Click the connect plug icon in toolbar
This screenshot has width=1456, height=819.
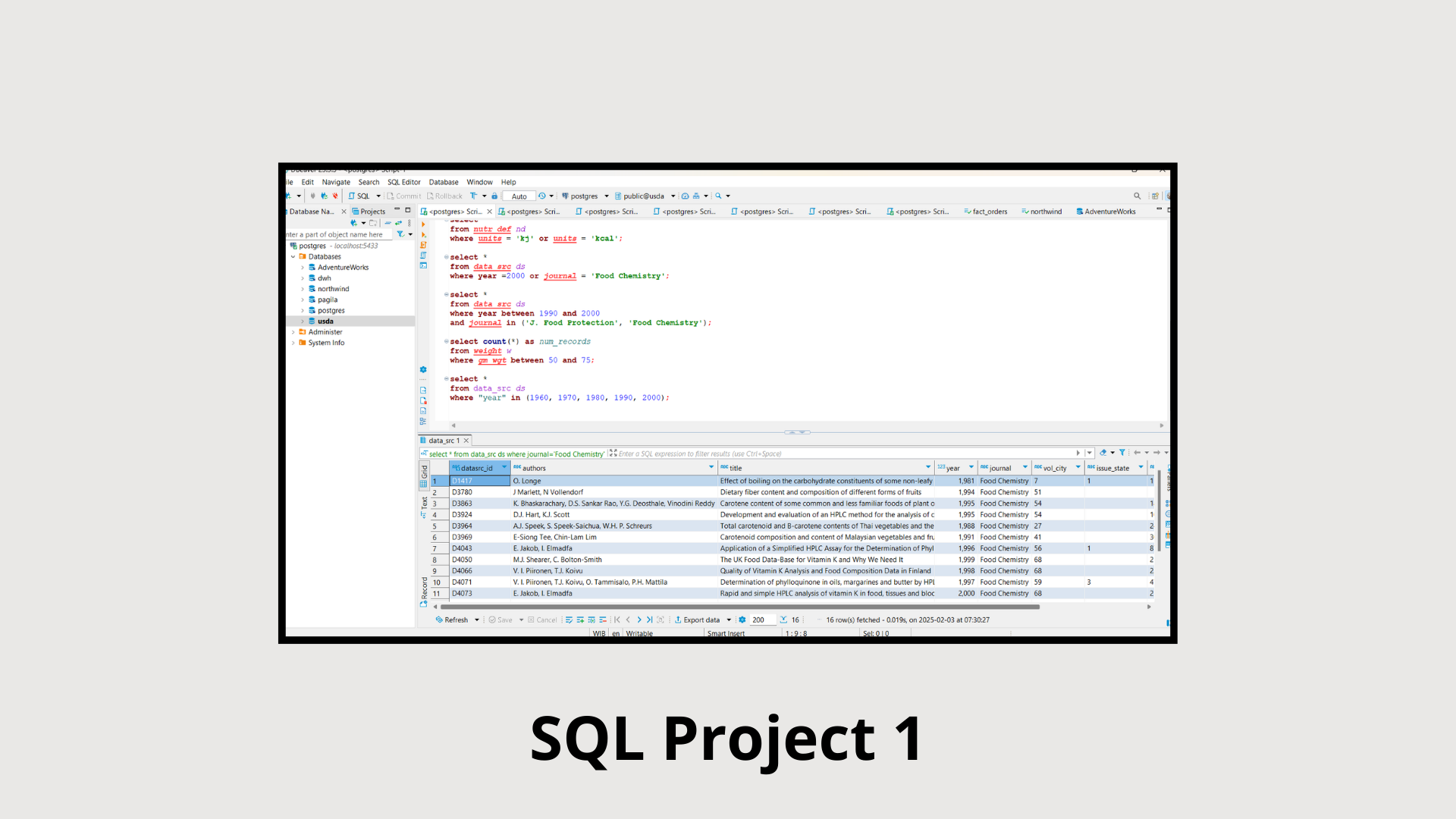click(312, 196)
